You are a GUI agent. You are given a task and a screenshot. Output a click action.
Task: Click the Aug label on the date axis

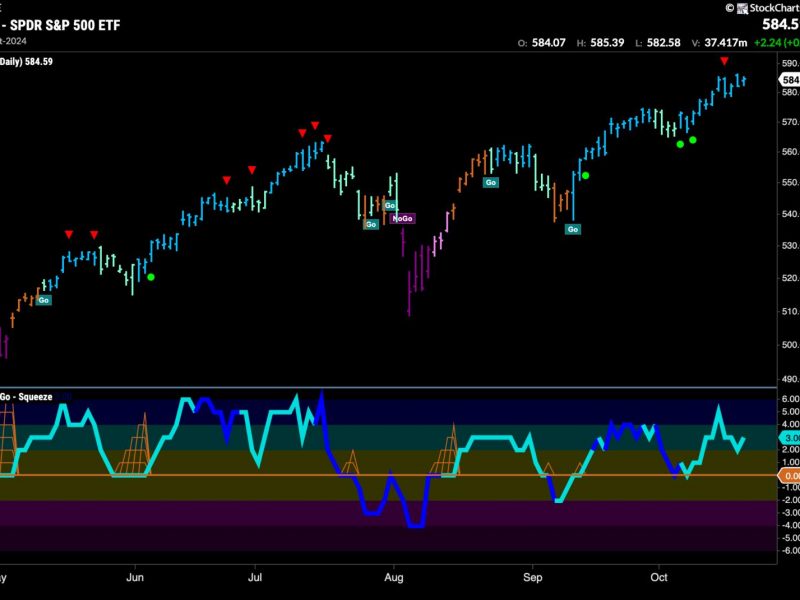[x=393, y=577]
